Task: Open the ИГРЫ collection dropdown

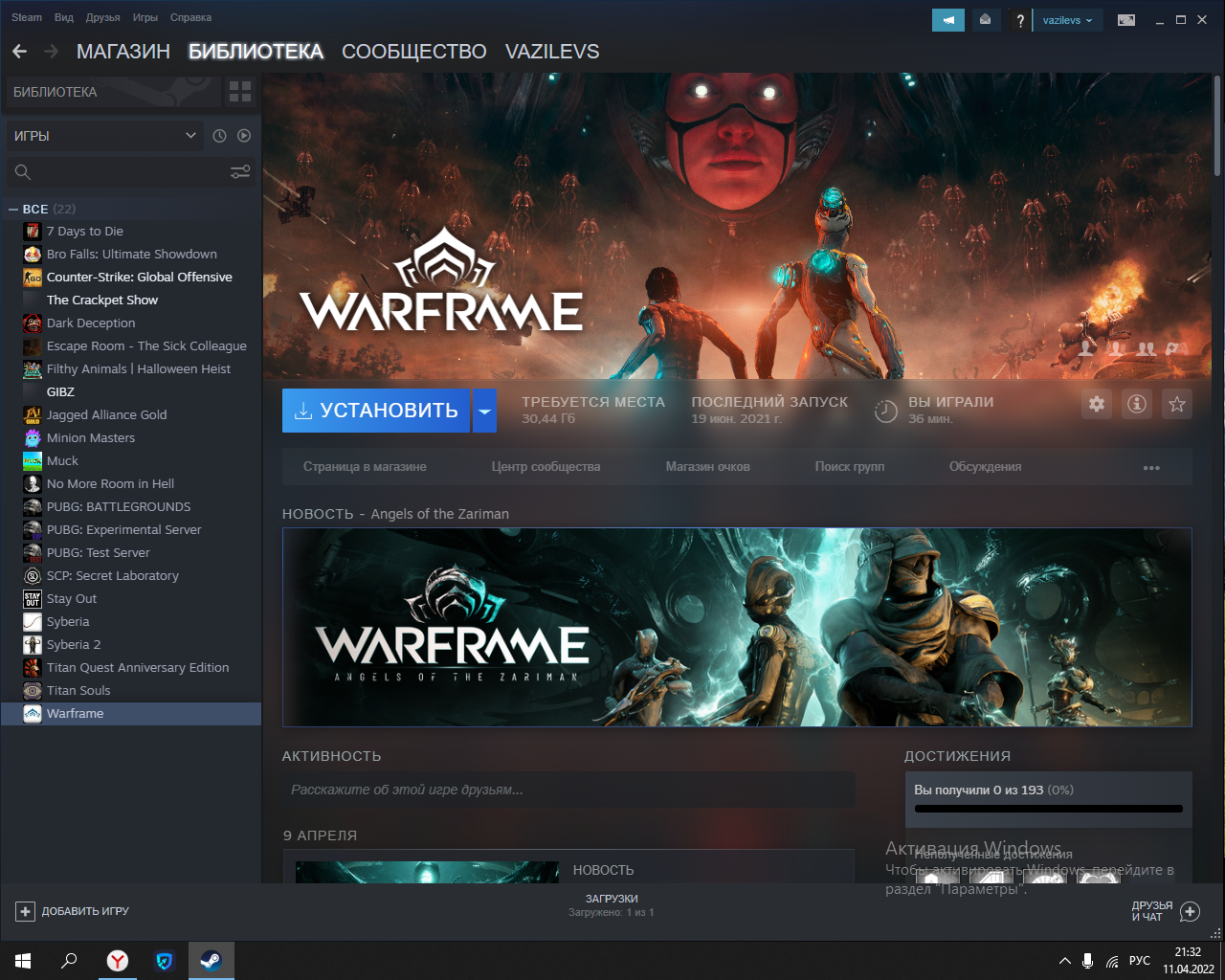Action: coord(103,135)
